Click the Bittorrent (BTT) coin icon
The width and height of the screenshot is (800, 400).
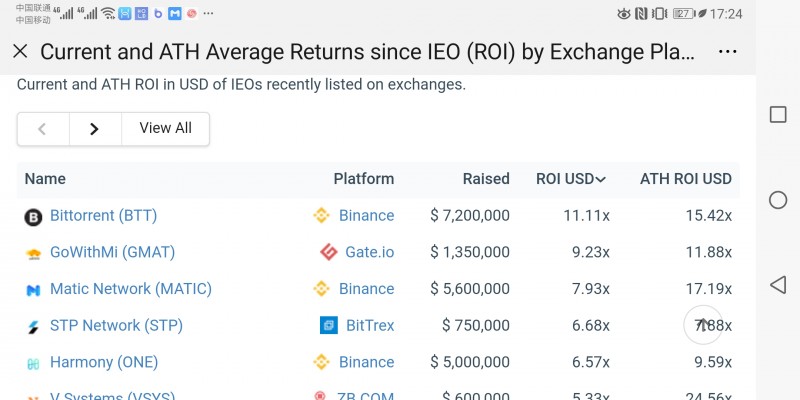32,216
